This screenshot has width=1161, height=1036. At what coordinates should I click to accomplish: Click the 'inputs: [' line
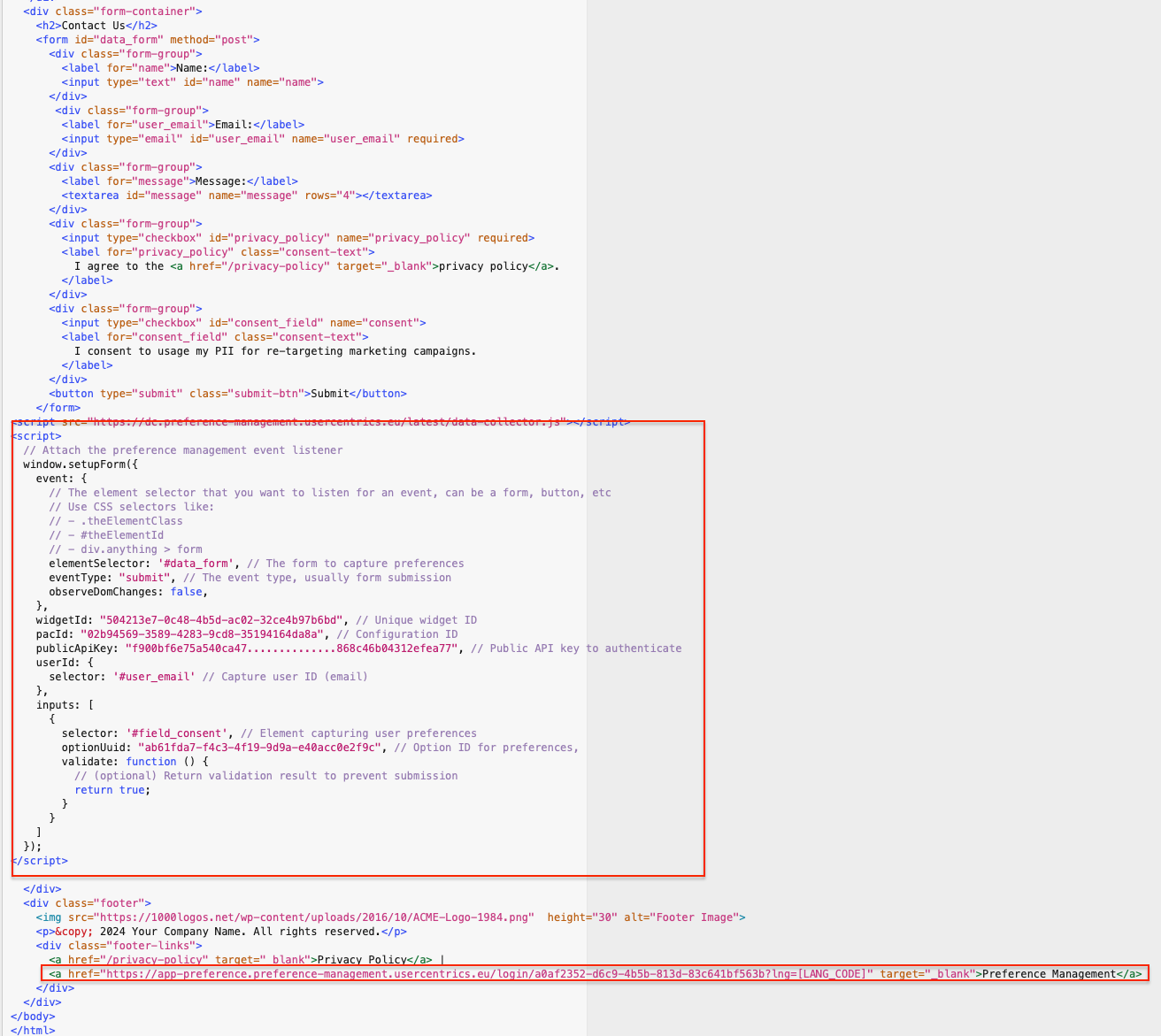[65, 705]
